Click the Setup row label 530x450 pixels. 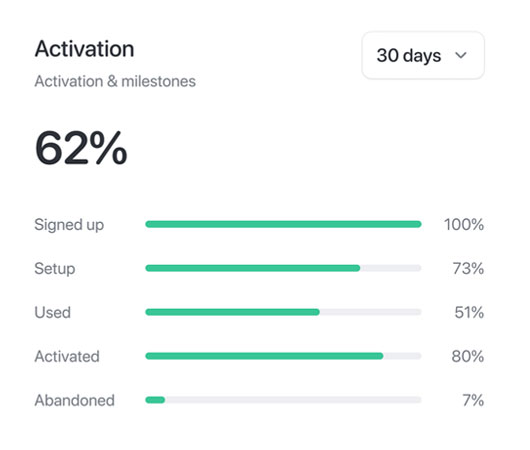(55, 269)
